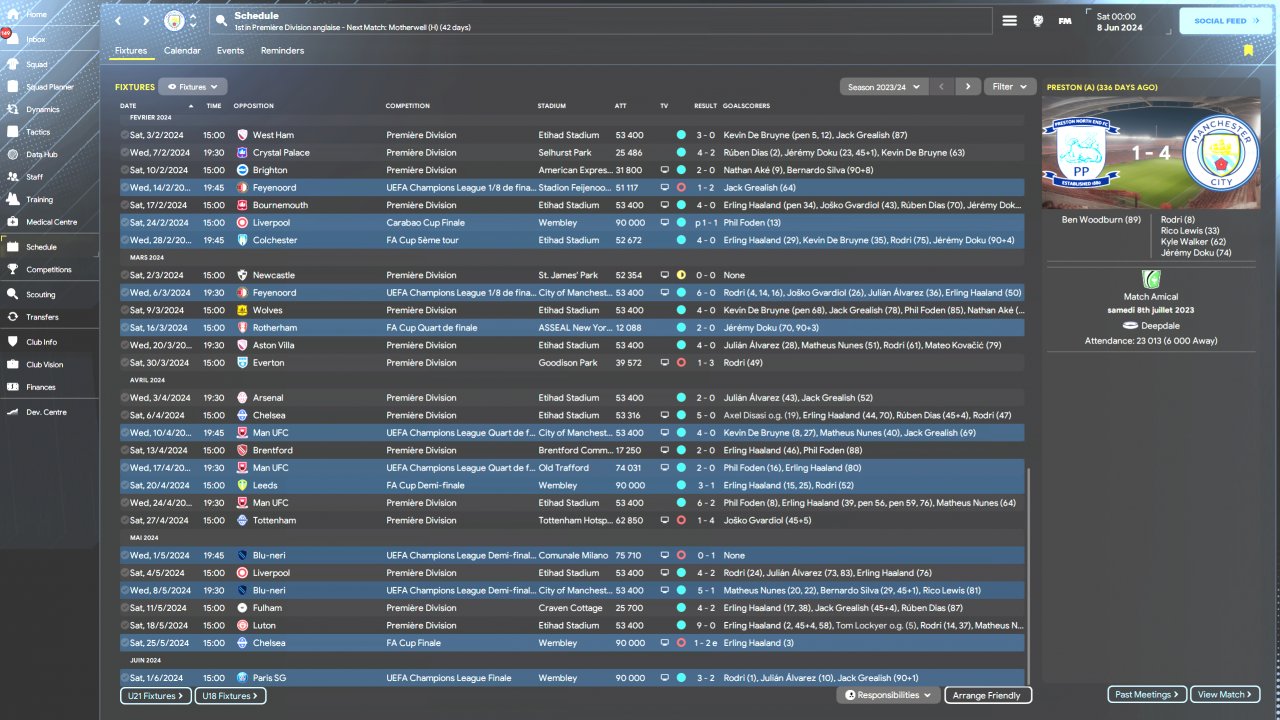Screen dimensions: 1280x720
Task: Click the View Match button
Action: coord(1225,694)
